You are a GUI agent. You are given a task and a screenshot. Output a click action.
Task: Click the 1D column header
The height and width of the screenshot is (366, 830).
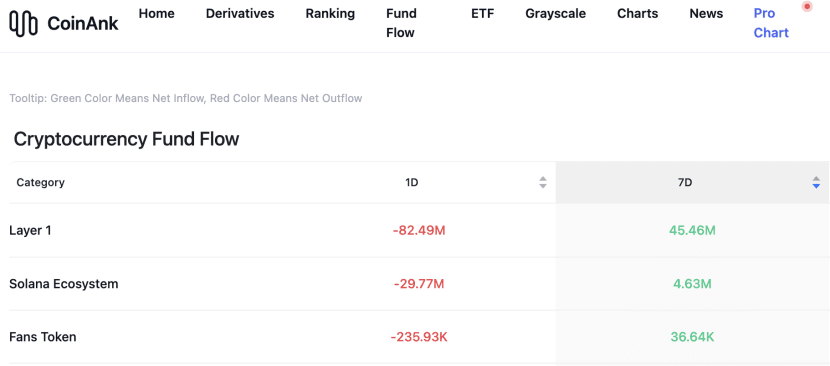pyautogui.click(x=412, y=183)
